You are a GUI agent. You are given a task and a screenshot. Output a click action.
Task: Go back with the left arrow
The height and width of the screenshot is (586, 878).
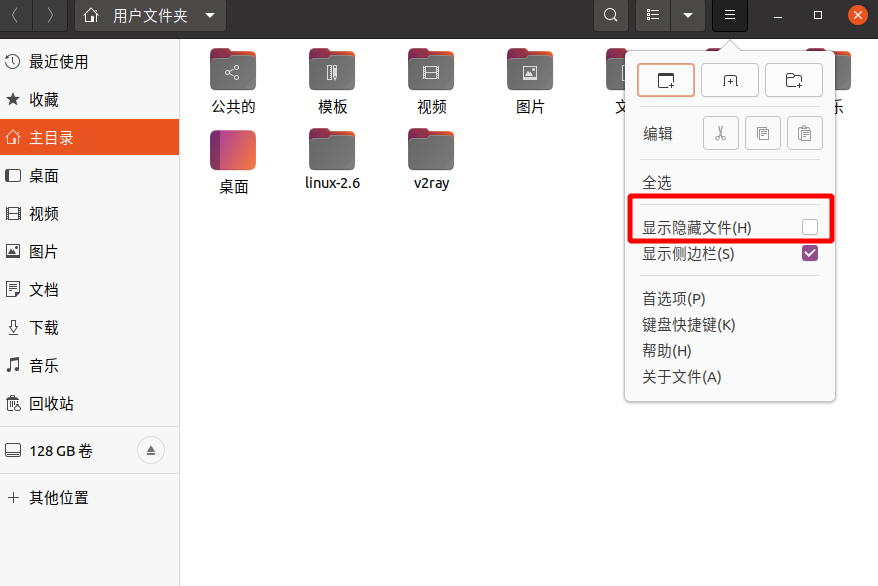[x=15, y=15]
